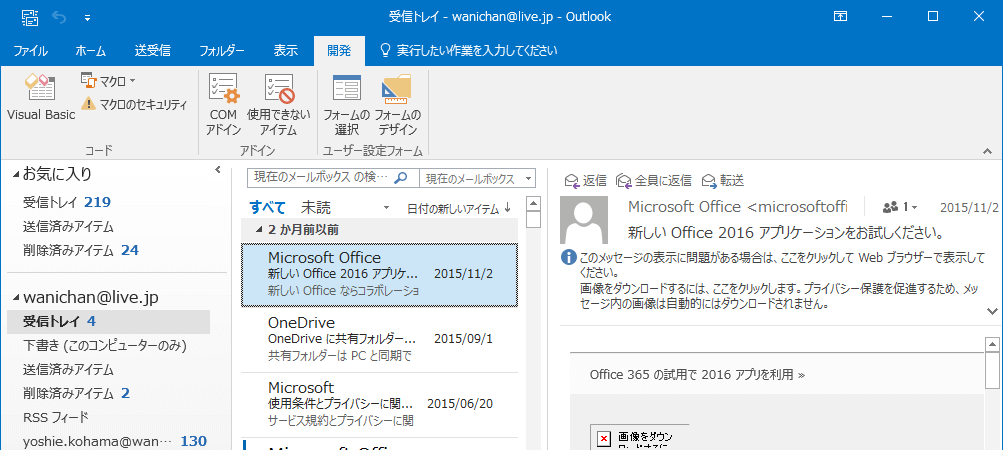Viewport: 1003px width, 450px height.
Task: Open Macro Security settings
Action: point(134,104)
